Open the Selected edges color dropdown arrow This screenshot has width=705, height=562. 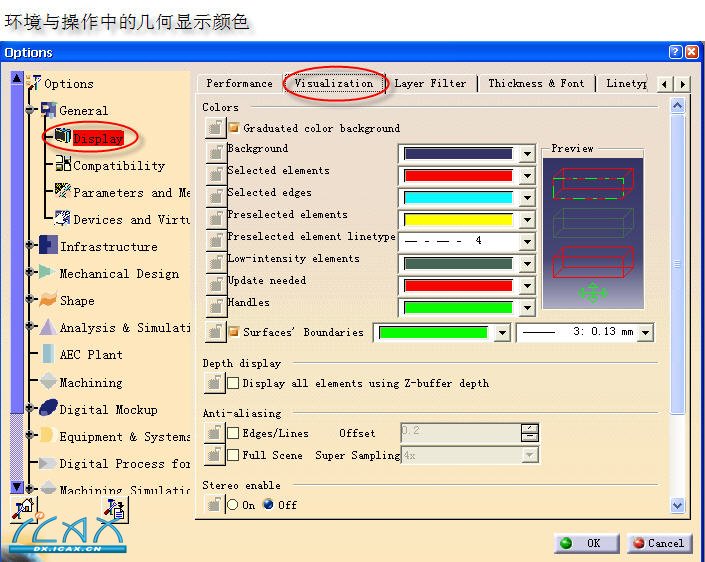tap(527, 198)
